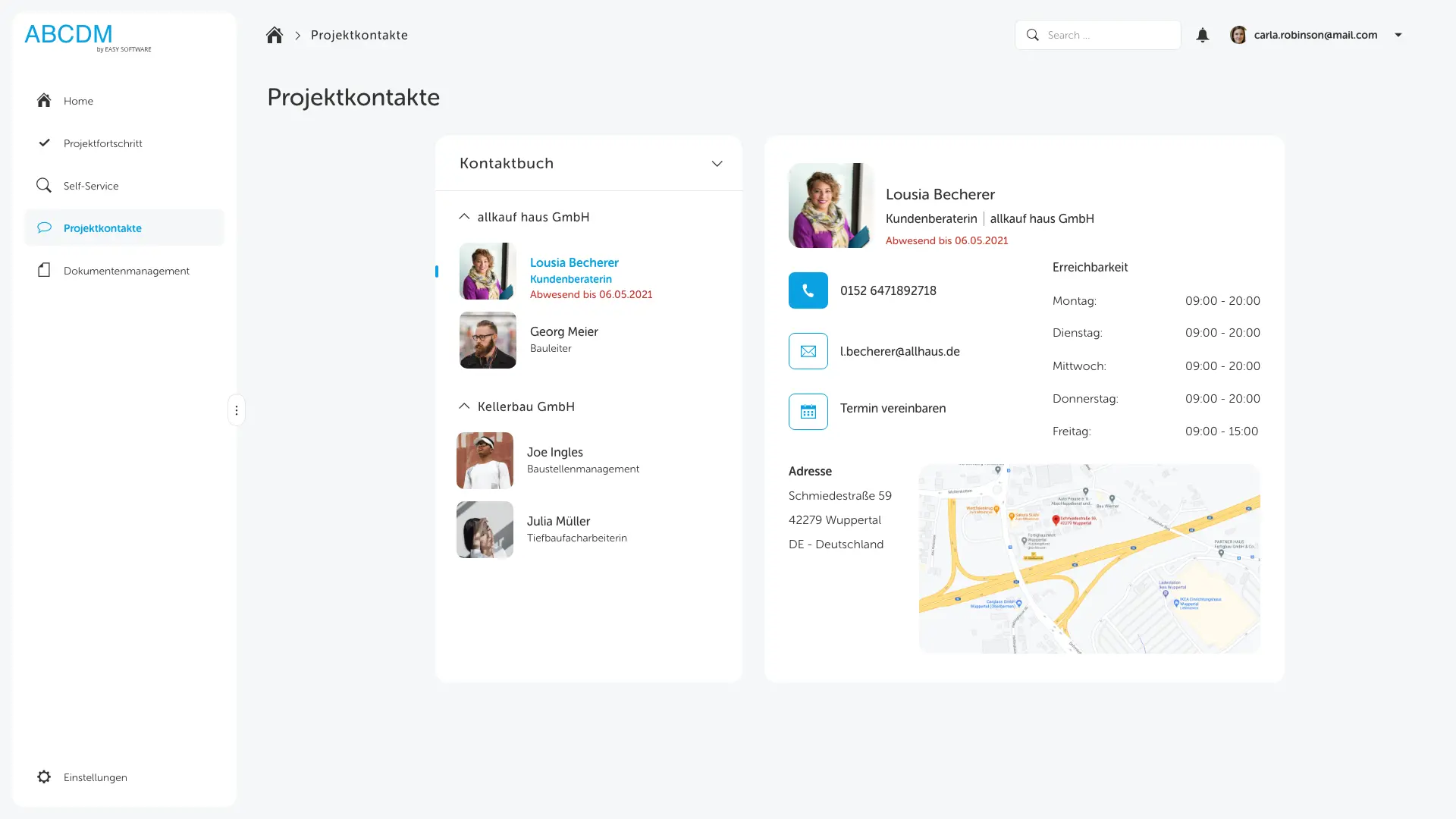Go to Projektfortschritt in sidebar
This screenshot has height=819, width=1456.
(103, 143)
